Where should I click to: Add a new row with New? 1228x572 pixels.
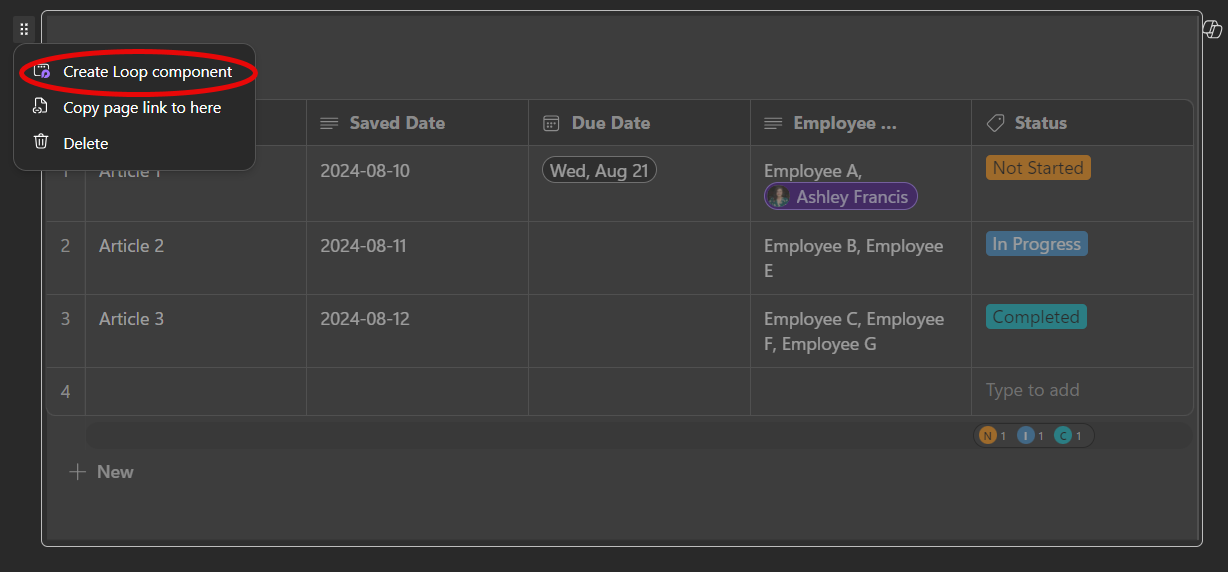coord(101,472)
